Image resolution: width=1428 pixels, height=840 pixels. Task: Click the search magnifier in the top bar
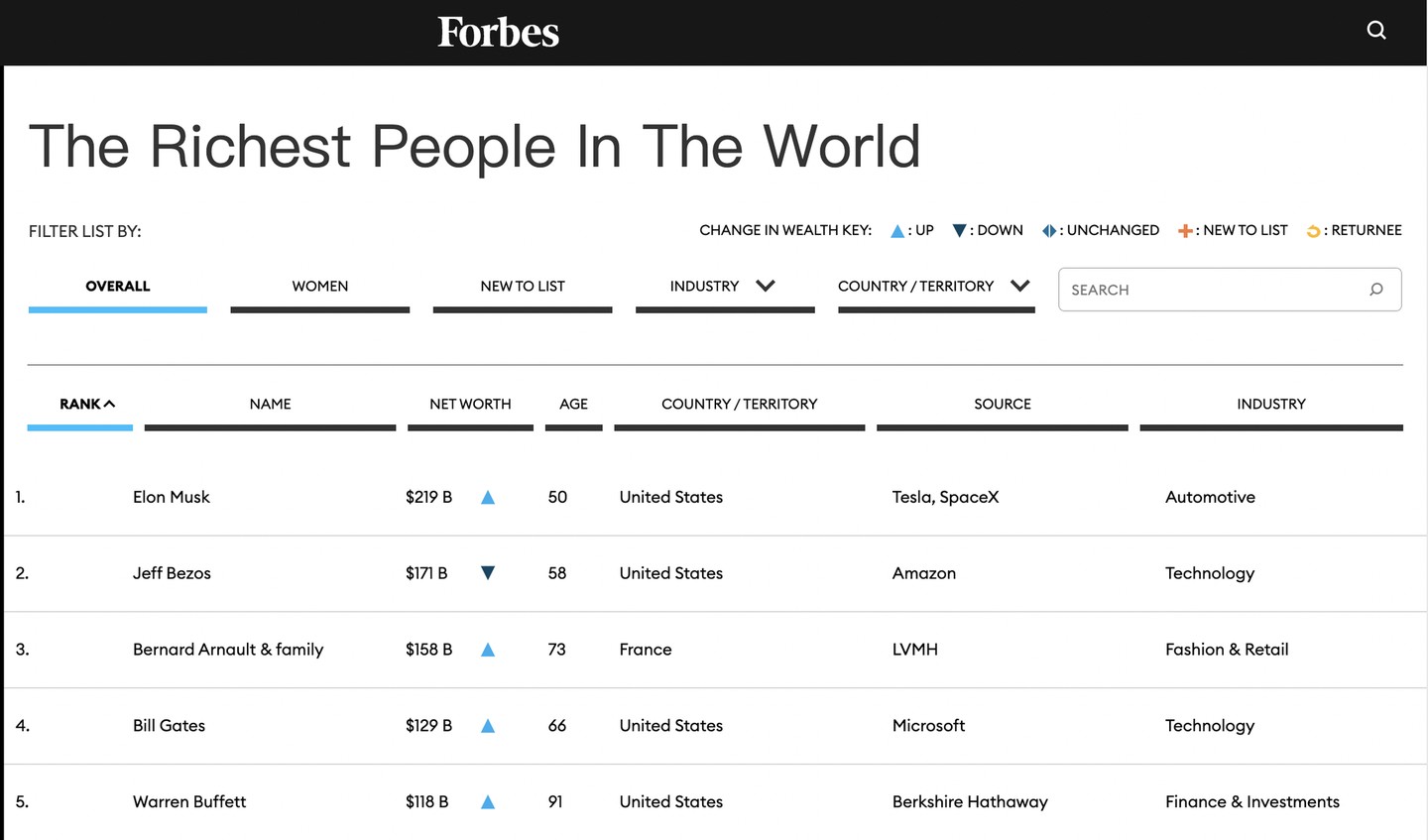coord(1375,31)
